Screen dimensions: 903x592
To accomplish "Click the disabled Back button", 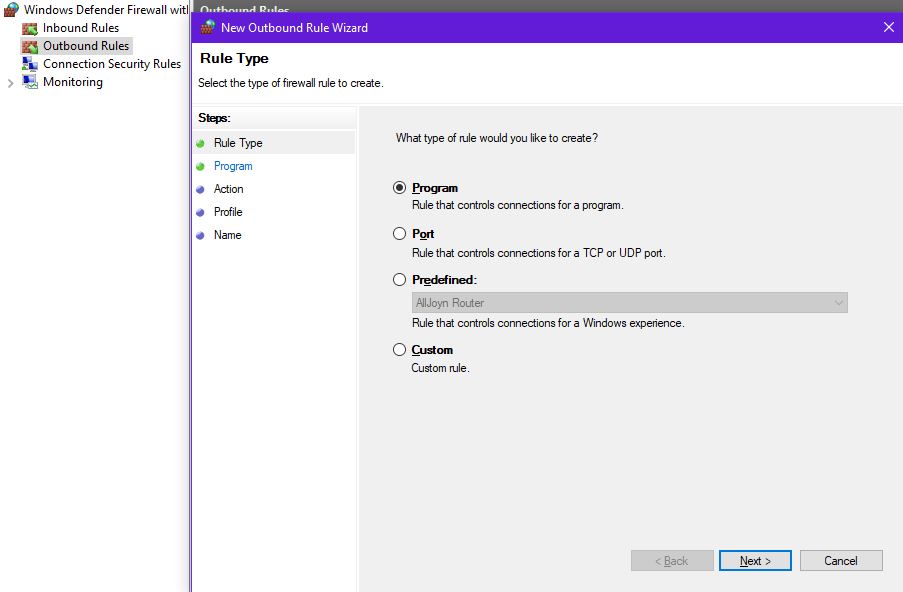I will point(672,561).
